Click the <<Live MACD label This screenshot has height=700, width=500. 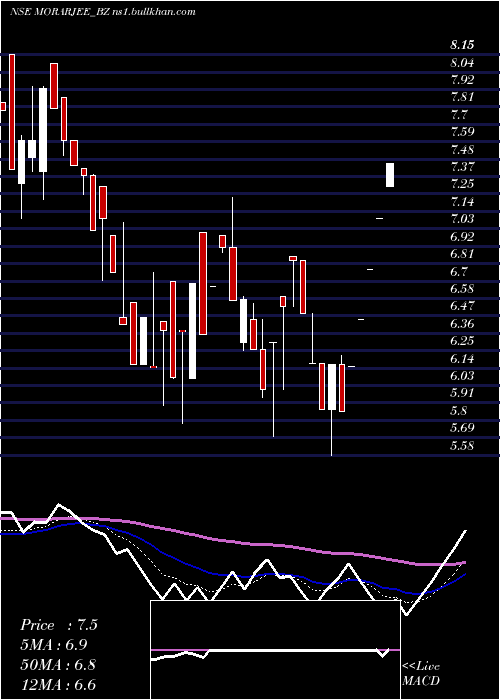(x=421, y=674)
